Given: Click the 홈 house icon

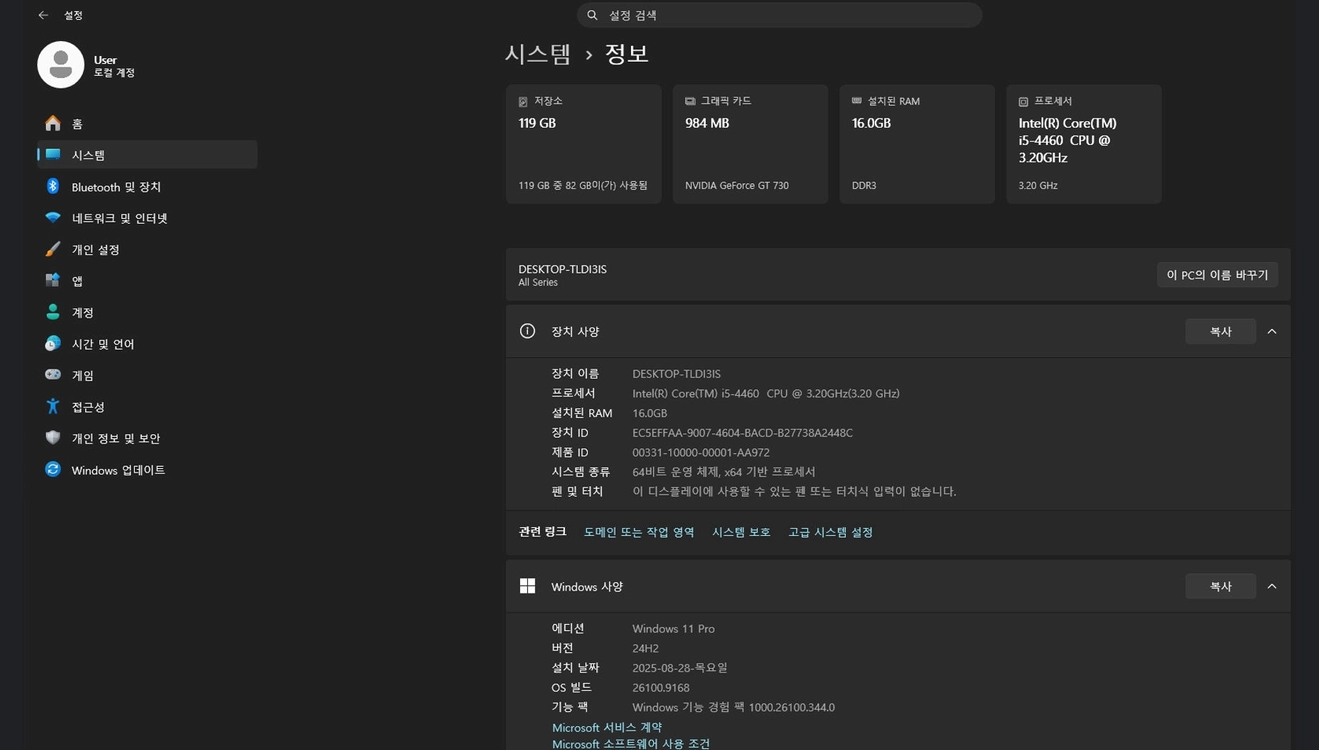Looking at the screenshot, I should pyautogui.click(x=53, y=123).
